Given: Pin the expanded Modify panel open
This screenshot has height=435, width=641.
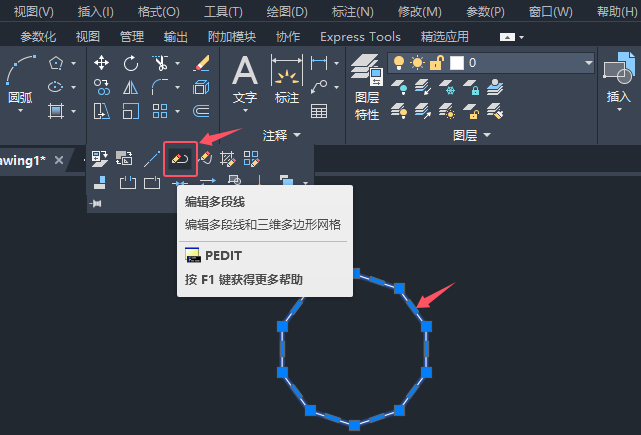Looking at the screenshot, I should point(96,203).
